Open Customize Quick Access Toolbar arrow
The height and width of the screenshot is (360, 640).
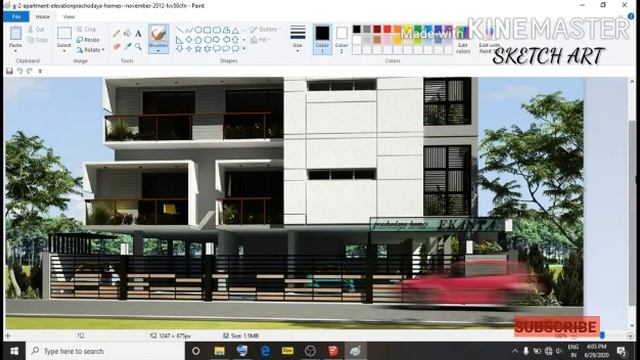point(40,71)
